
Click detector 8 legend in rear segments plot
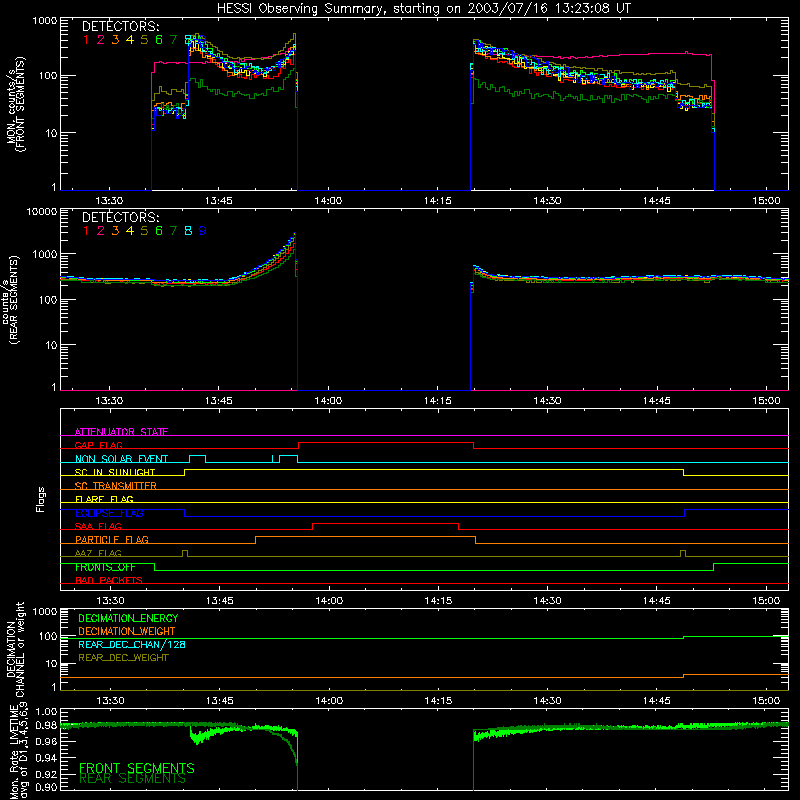coord(188,231)
